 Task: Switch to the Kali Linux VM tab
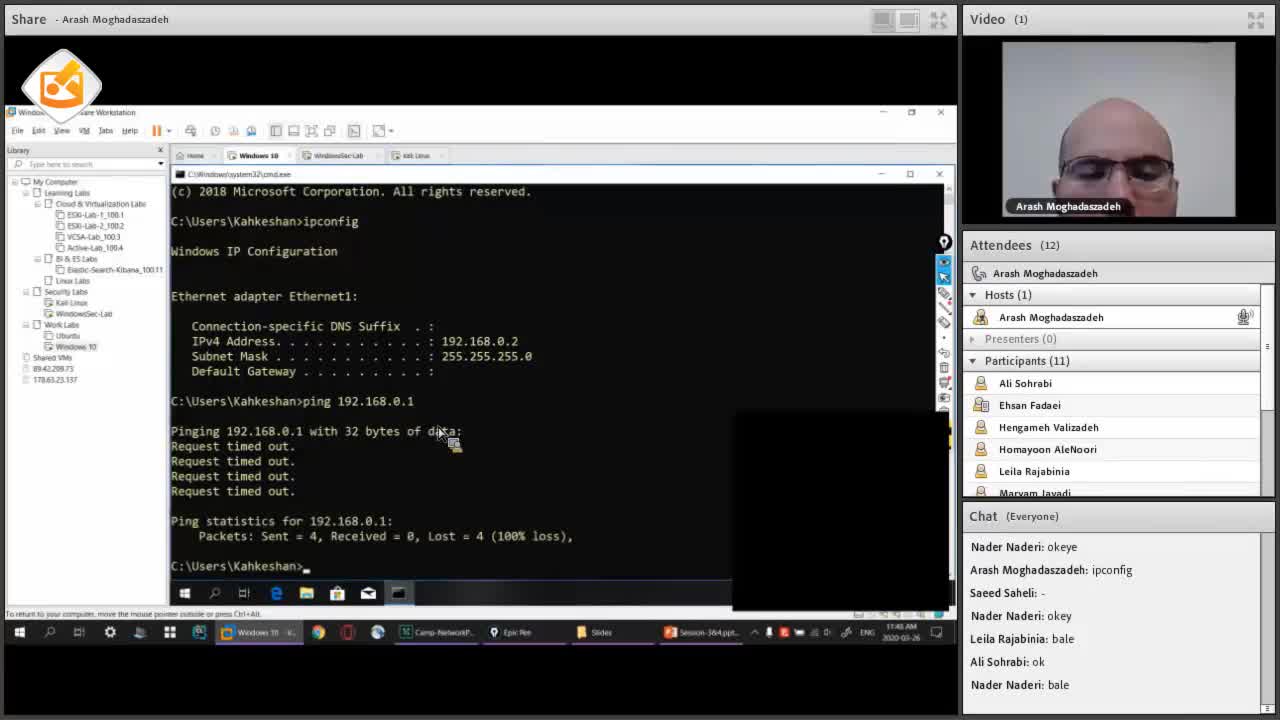(416, 156)
